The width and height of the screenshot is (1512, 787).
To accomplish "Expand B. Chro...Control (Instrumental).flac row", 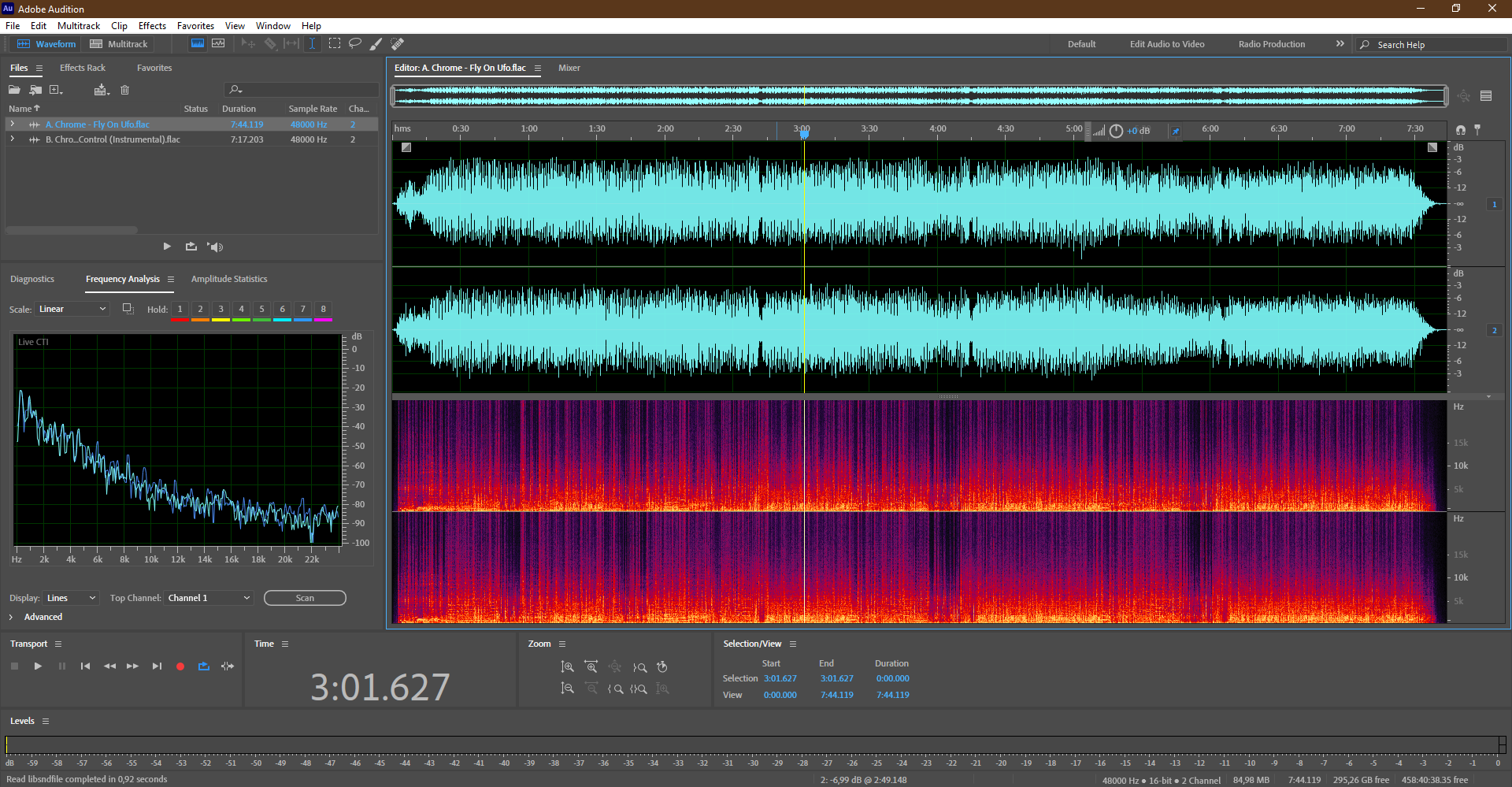I will coord(12,139).
